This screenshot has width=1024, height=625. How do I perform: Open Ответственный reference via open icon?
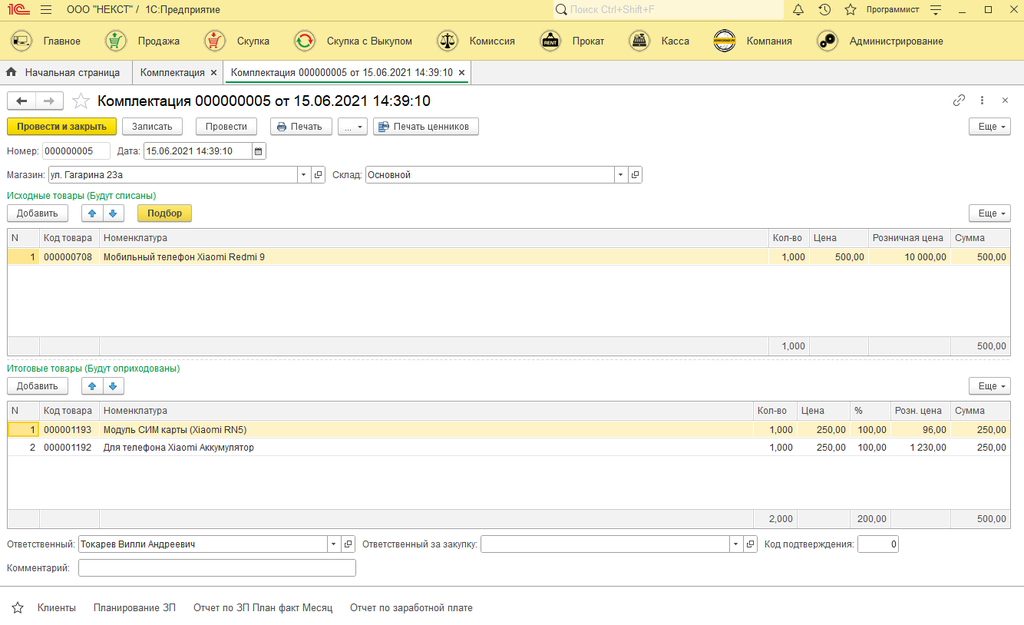tap(348, 544)
